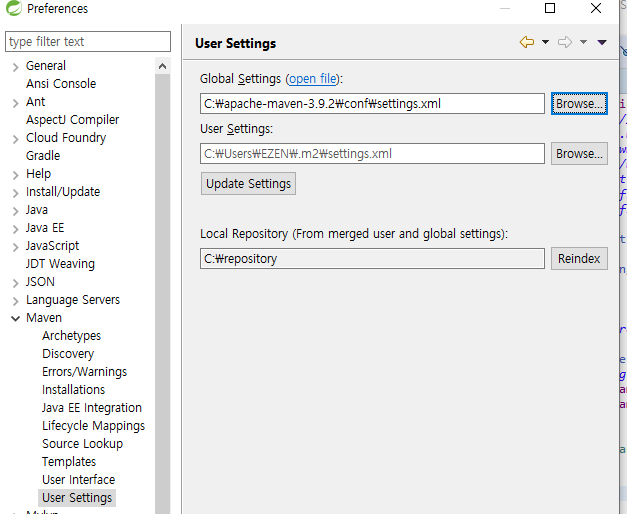Expand the Language Servers node
The width and height of the screenshot is (627, 514).
point(16,301)
